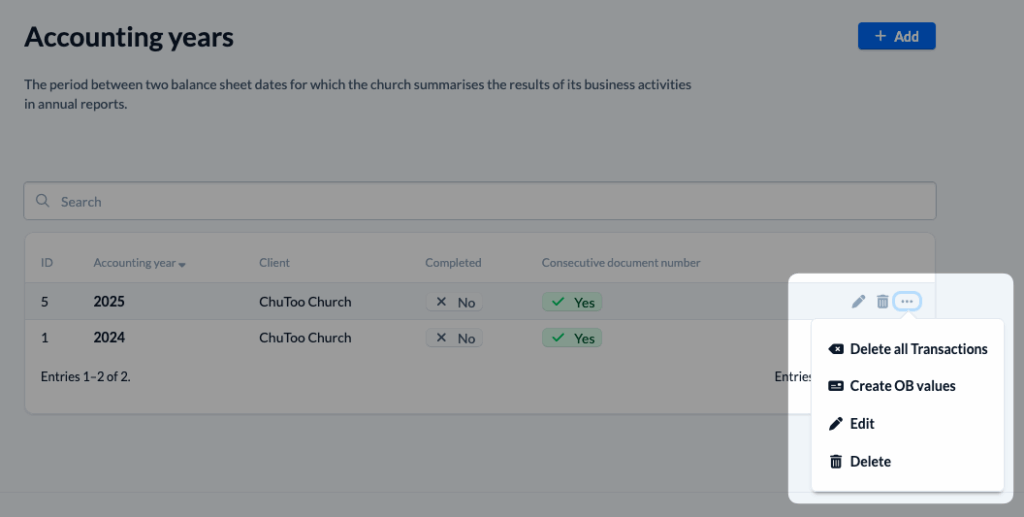Click the Client column header
Viewport: 1024px width, 517px height.
(274, 263)
